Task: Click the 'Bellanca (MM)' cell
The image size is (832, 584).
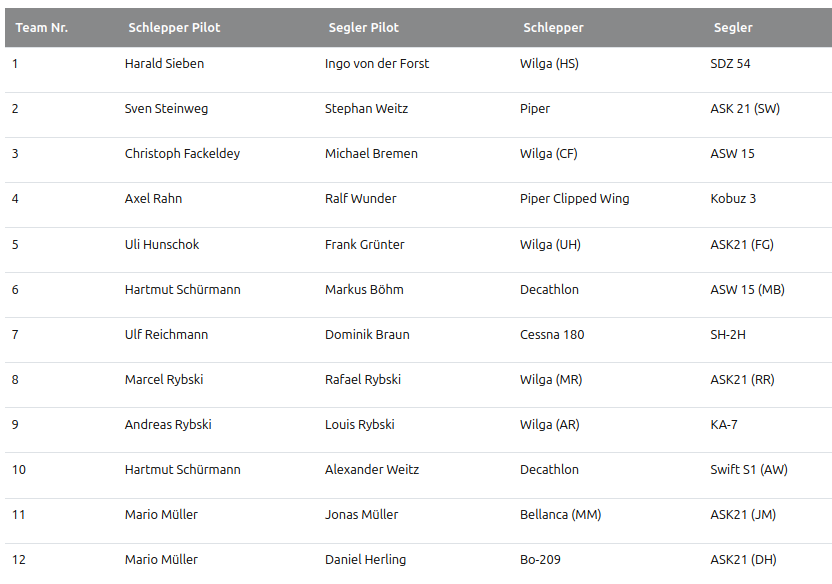Action: [x=560, y=515]
